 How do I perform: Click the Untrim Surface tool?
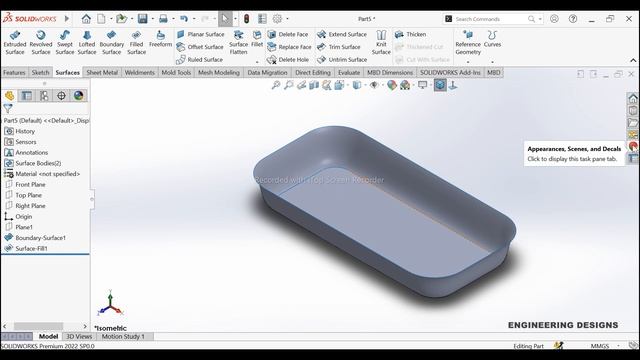click(x=342, y=60)
